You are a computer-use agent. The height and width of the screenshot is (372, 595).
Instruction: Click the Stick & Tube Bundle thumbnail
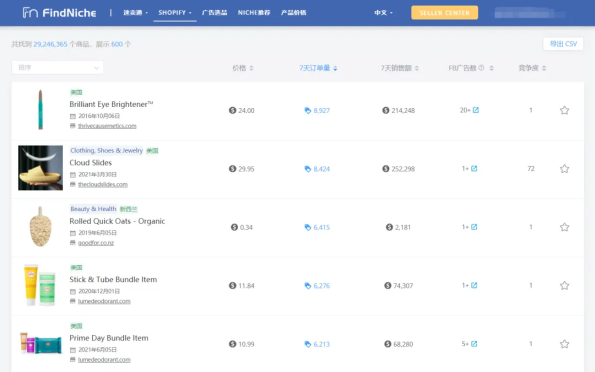tap(40, 285)
